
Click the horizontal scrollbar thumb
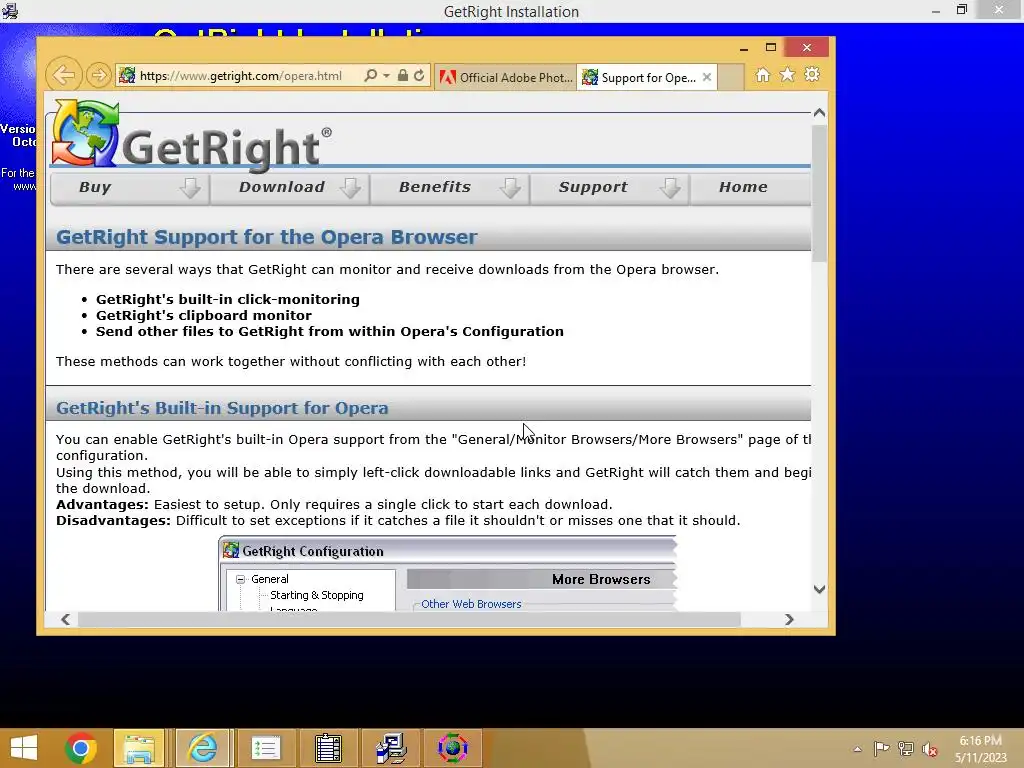(409, 619)
